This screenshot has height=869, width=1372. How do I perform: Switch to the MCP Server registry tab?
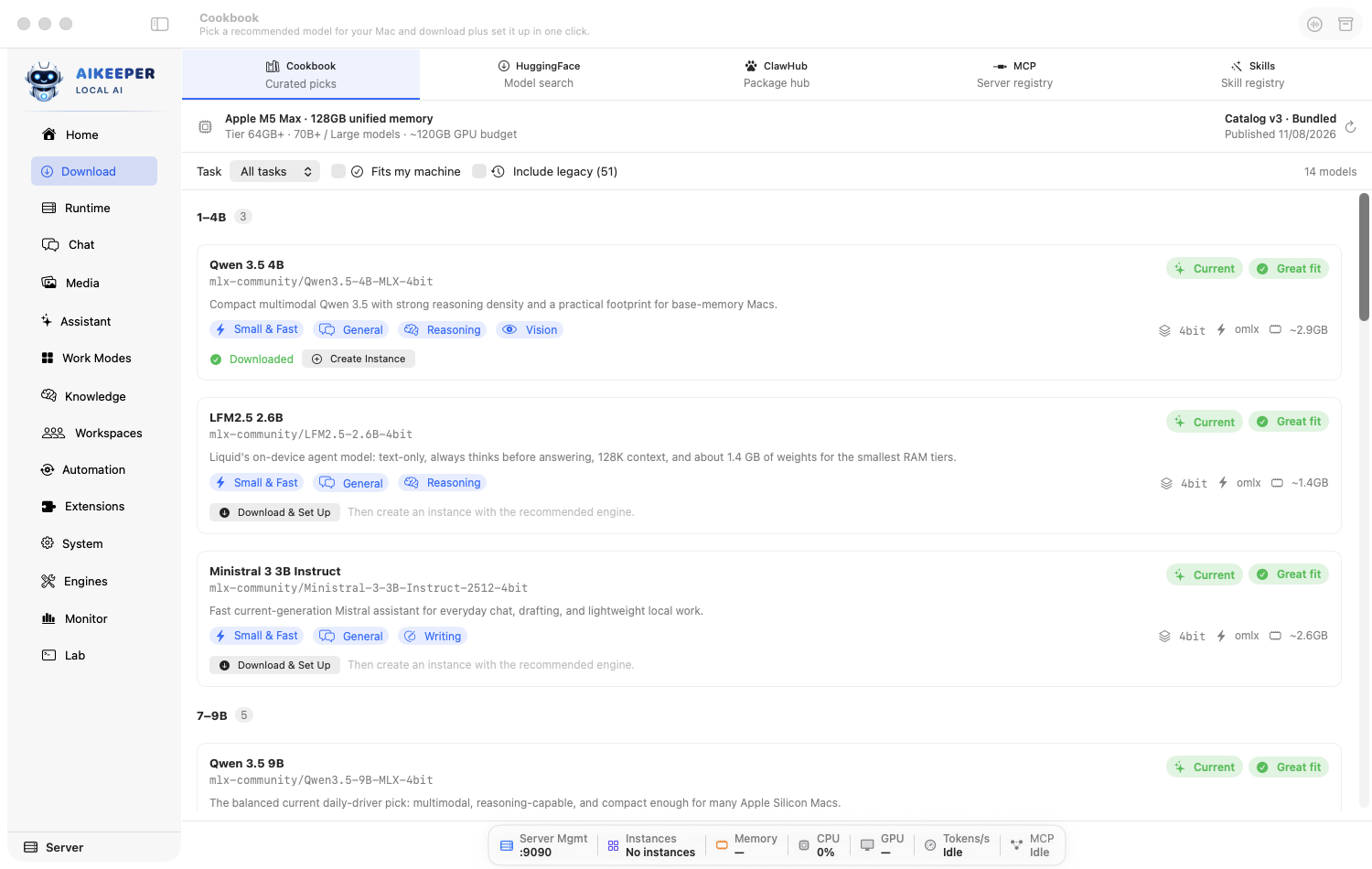tap(1014, 74)
